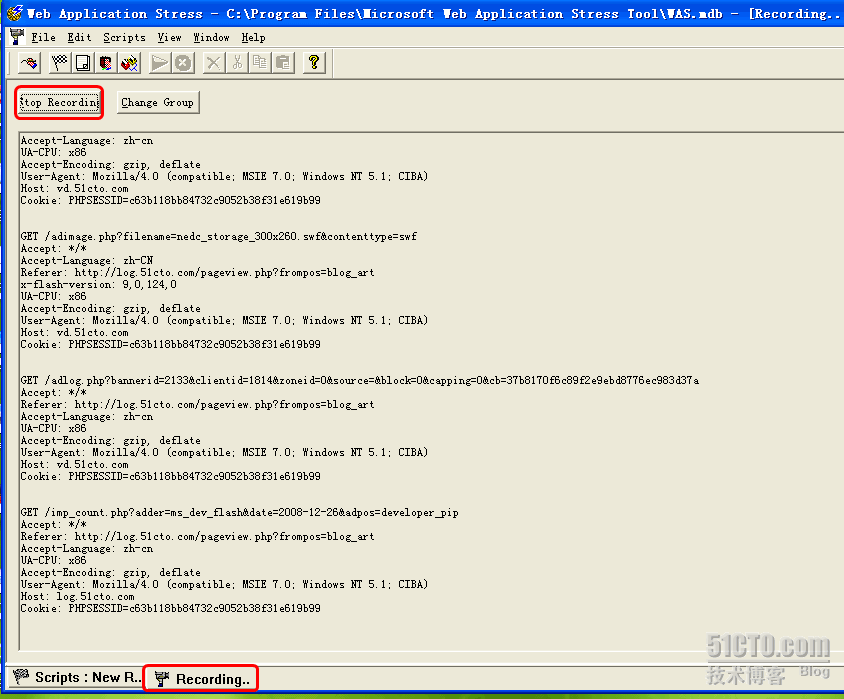Click the grayed-out delete X toolbar icon
Image resolution: width=844 pixels, height=699 pixels.
[213, 63]
